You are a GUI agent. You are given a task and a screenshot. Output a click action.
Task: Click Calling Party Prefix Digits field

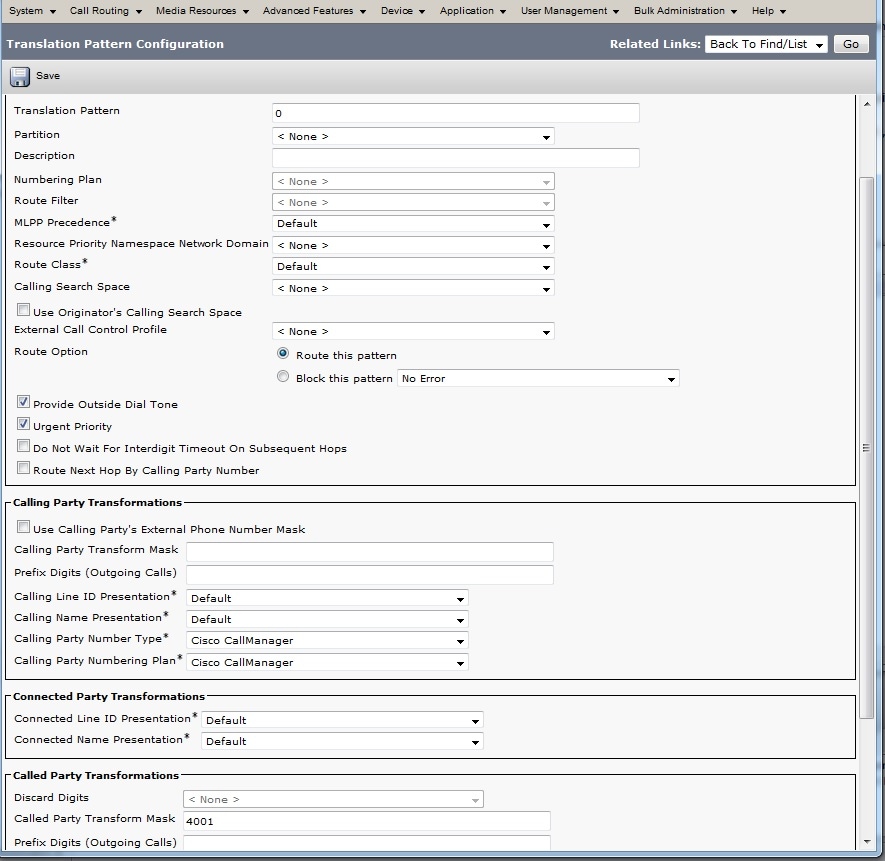(x=370, y=575)
